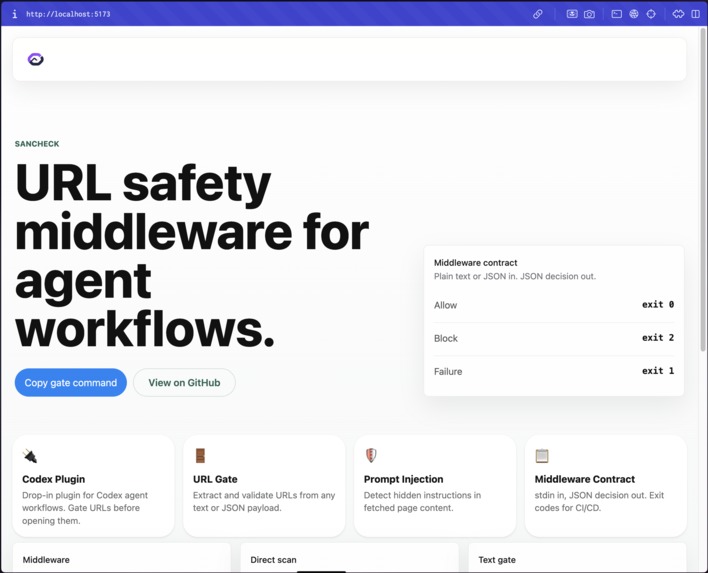
Task: Open the View on GitHub link
Action: [x=184, y=382]
